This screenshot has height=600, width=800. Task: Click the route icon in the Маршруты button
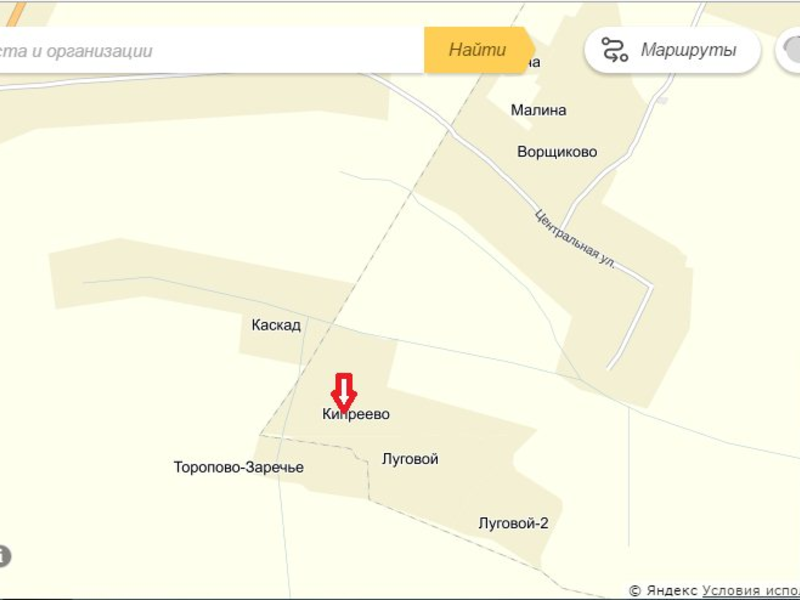point(614,50)
